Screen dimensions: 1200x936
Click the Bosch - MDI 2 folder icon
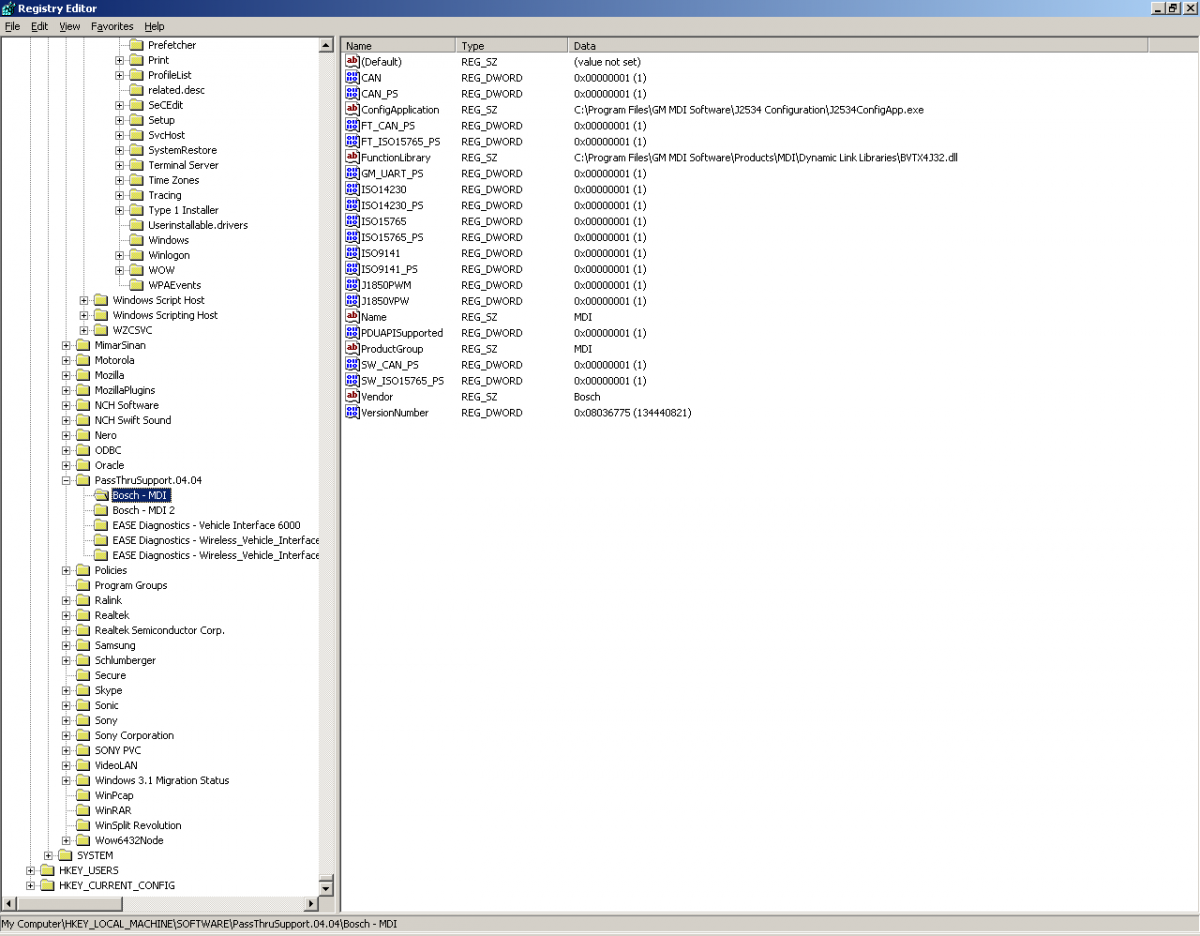pos(101,510)
